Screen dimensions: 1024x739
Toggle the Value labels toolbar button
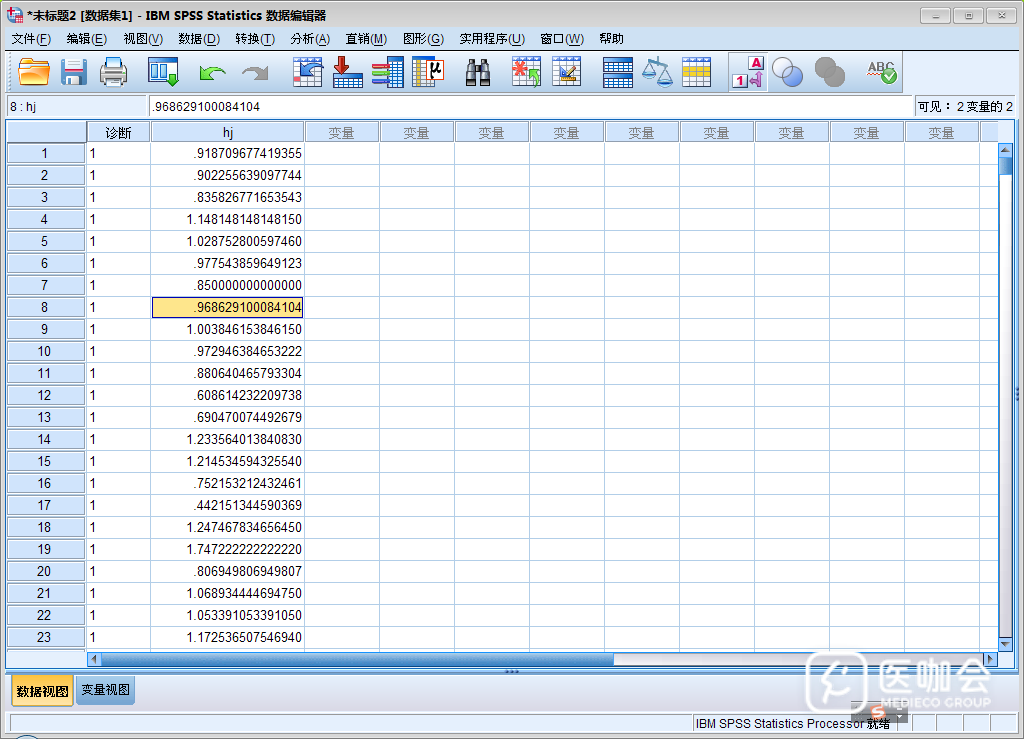[748, 72]
